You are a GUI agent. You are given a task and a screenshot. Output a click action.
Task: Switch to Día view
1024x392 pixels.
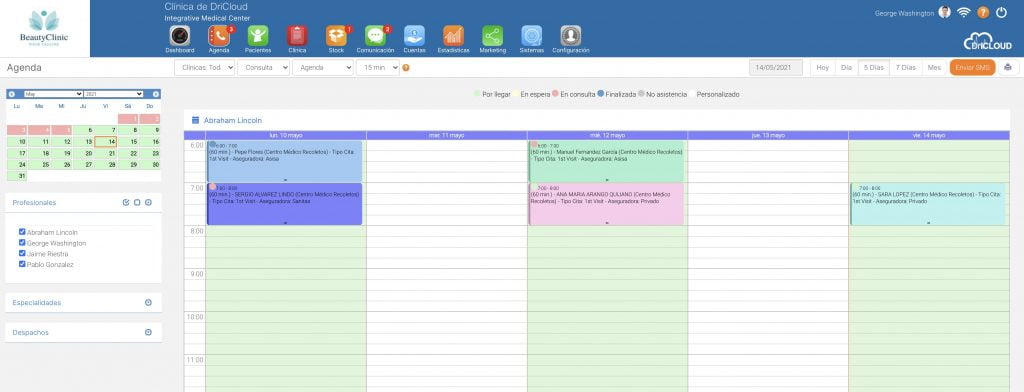pyautogui.click(x=846, y=68)
